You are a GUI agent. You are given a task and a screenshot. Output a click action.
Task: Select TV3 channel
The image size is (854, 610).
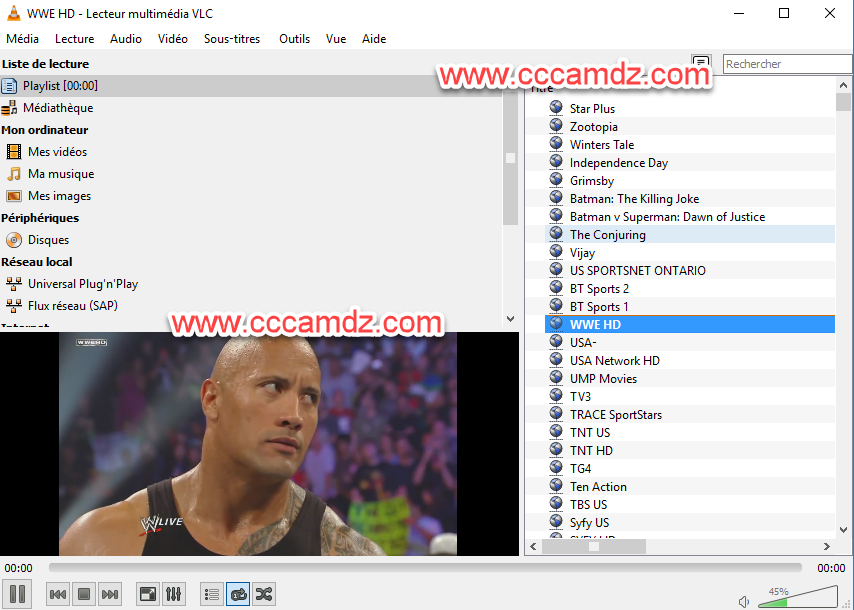click(x=690, y=396)
